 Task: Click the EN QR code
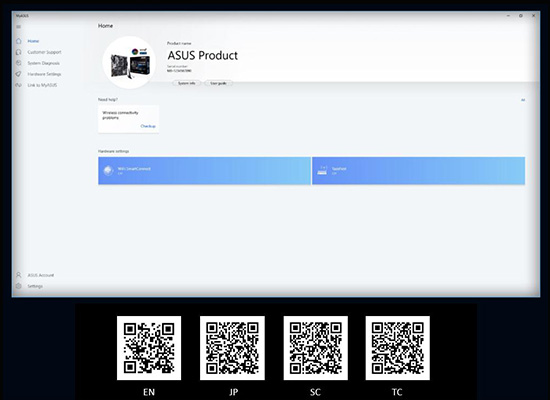point(149,348)
